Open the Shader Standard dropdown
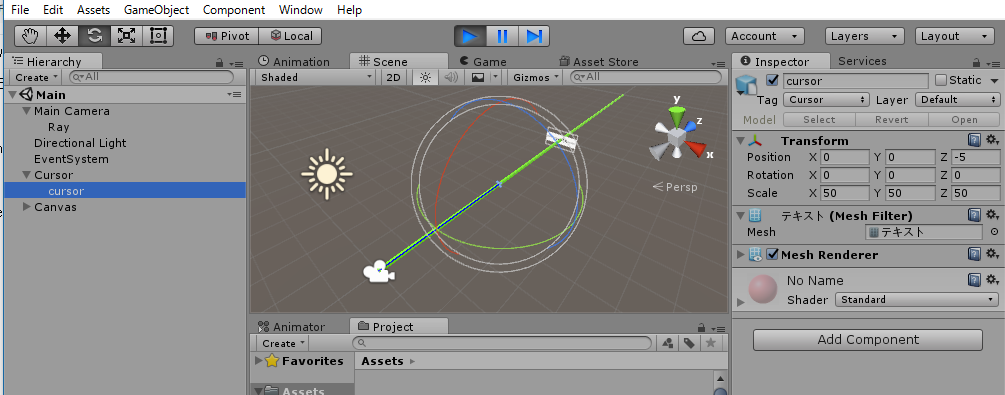 click(x=917, y=299)
